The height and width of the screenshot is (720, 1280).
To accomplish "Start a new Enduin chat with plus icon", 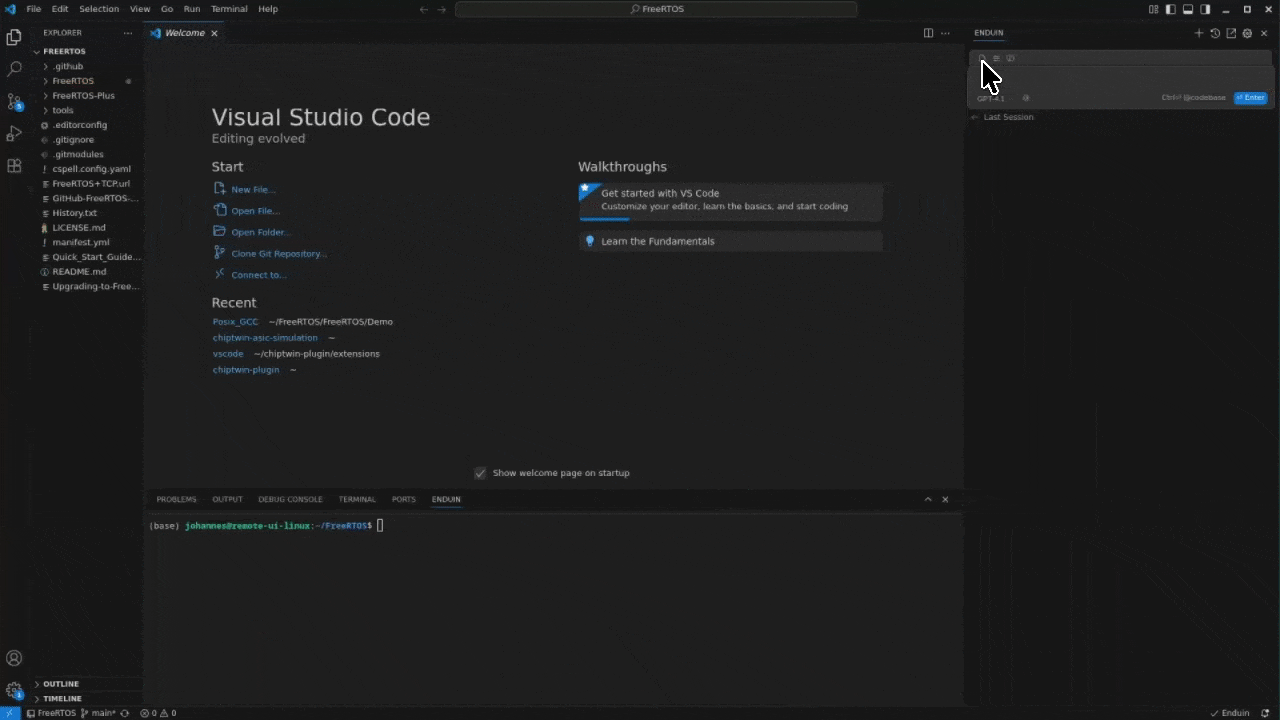I will pyautogui.click(x=1199, y=33).
